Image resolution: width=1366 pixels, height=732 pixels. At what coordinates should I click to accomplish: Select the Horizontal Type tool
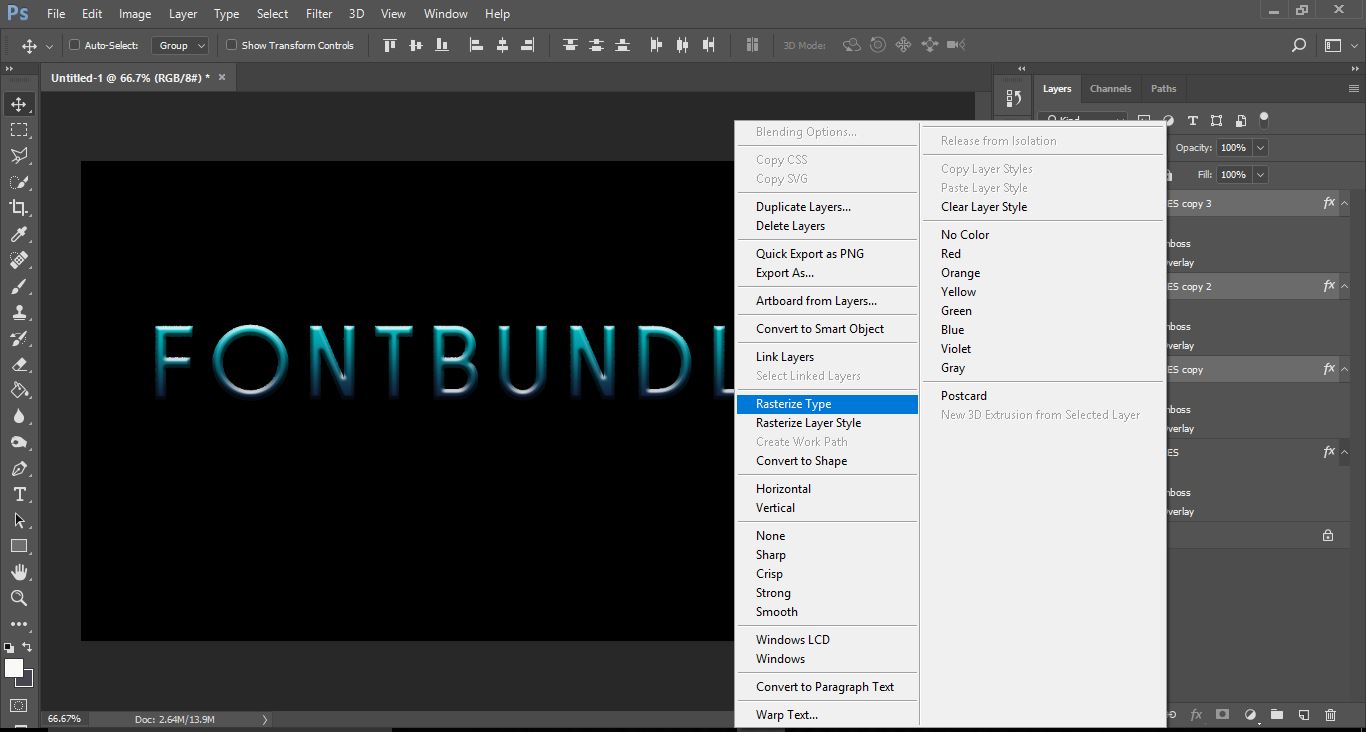19,494
